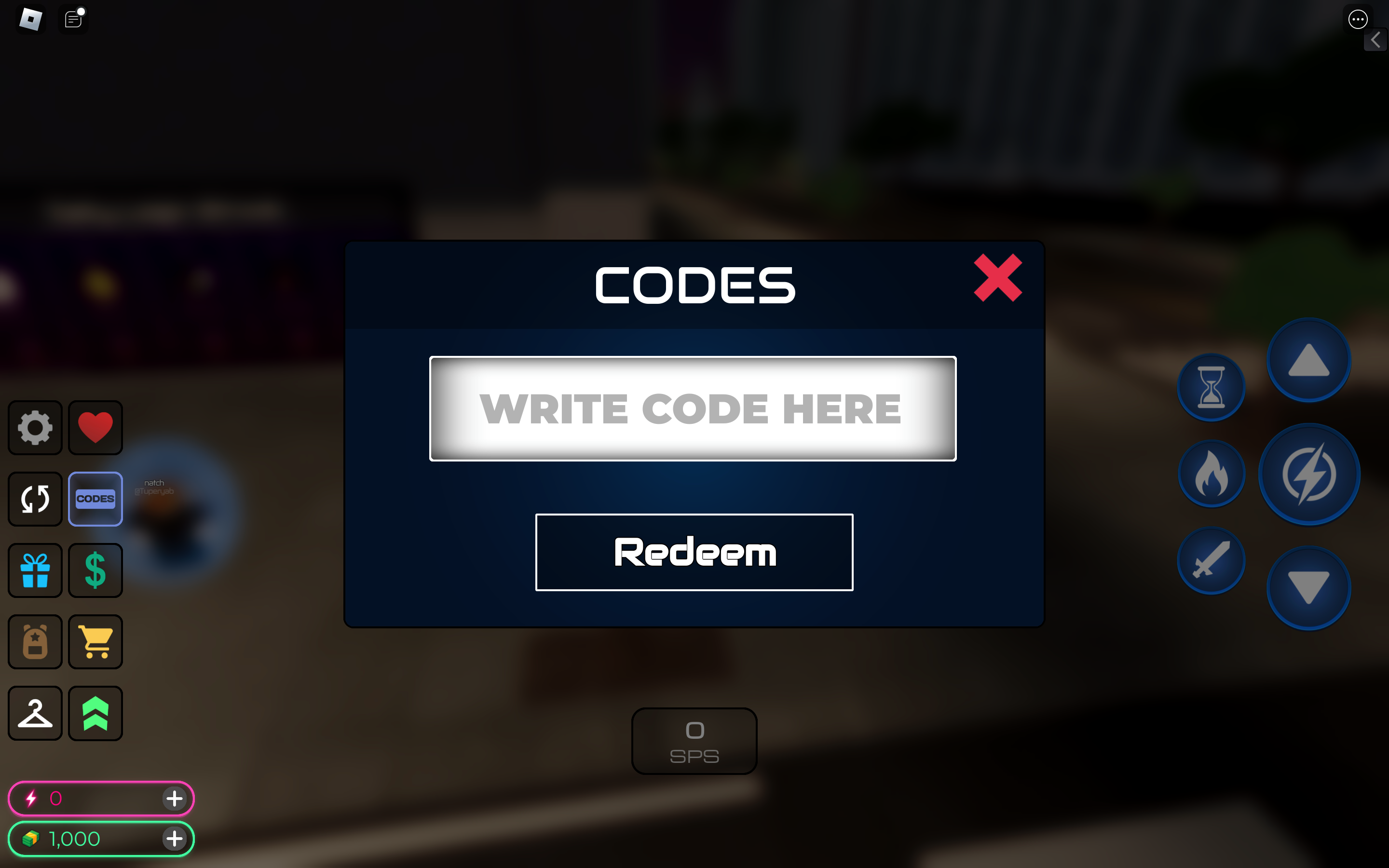This screenshot has height=868, width=1389.
Task: Click the Redeem button
Action: point(694,551)
